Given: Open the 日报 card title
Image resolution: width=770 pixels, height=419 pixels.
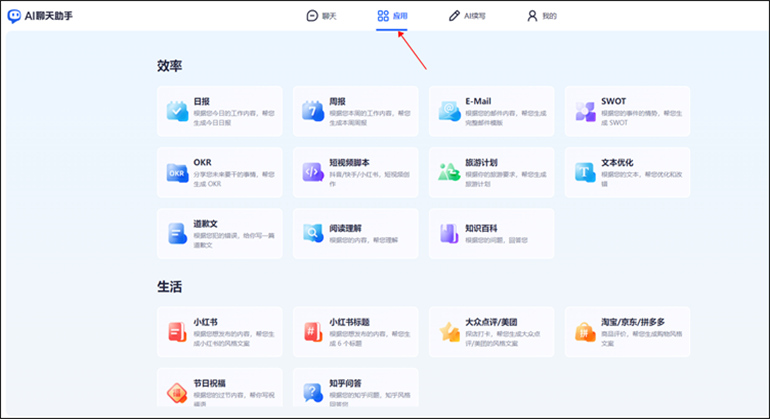Looking at the screenshot, I should 201,101.
